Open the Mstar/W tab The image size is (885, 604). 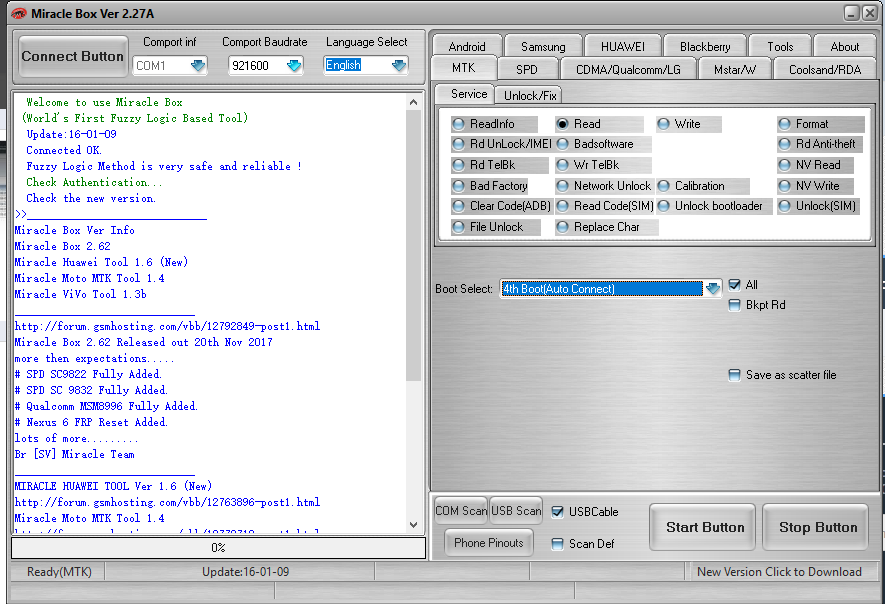pyautogui.click(x=734, y=69)
